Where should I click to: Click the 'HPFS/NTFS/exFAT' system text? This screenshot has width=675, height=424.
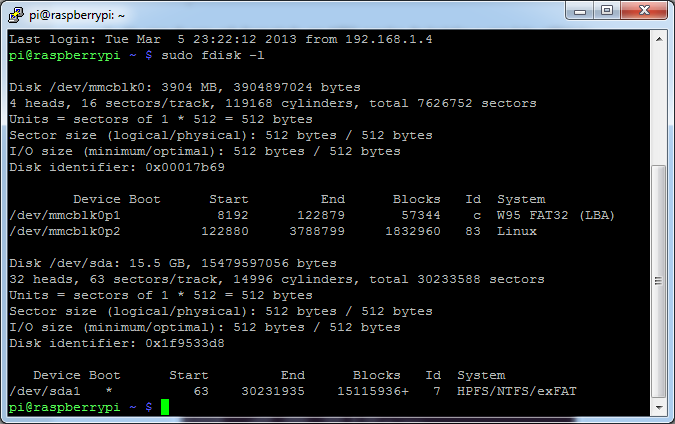pos(517,391)
